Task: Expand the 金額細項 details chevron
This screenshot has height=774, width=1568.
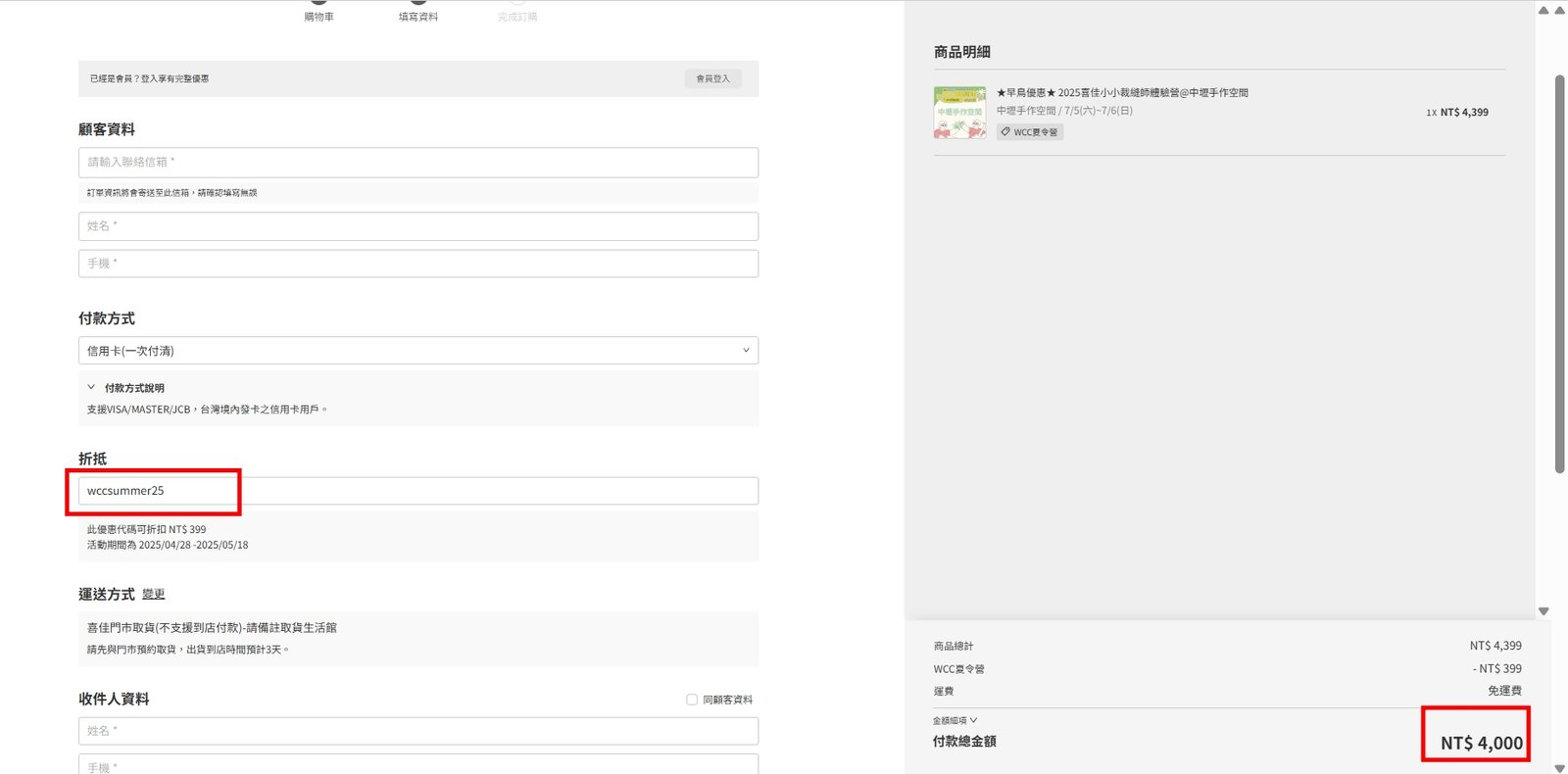Action: click(973, 720)
